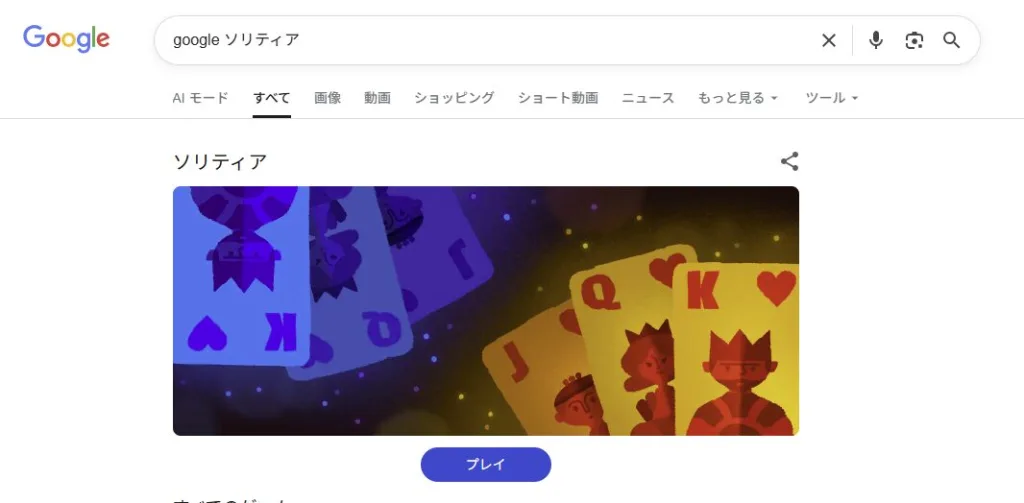This screenshot has height=503, width=1024.
Task: Open the ツール dropdown menu
Action: pyautogui.click(x=831, y=98)
